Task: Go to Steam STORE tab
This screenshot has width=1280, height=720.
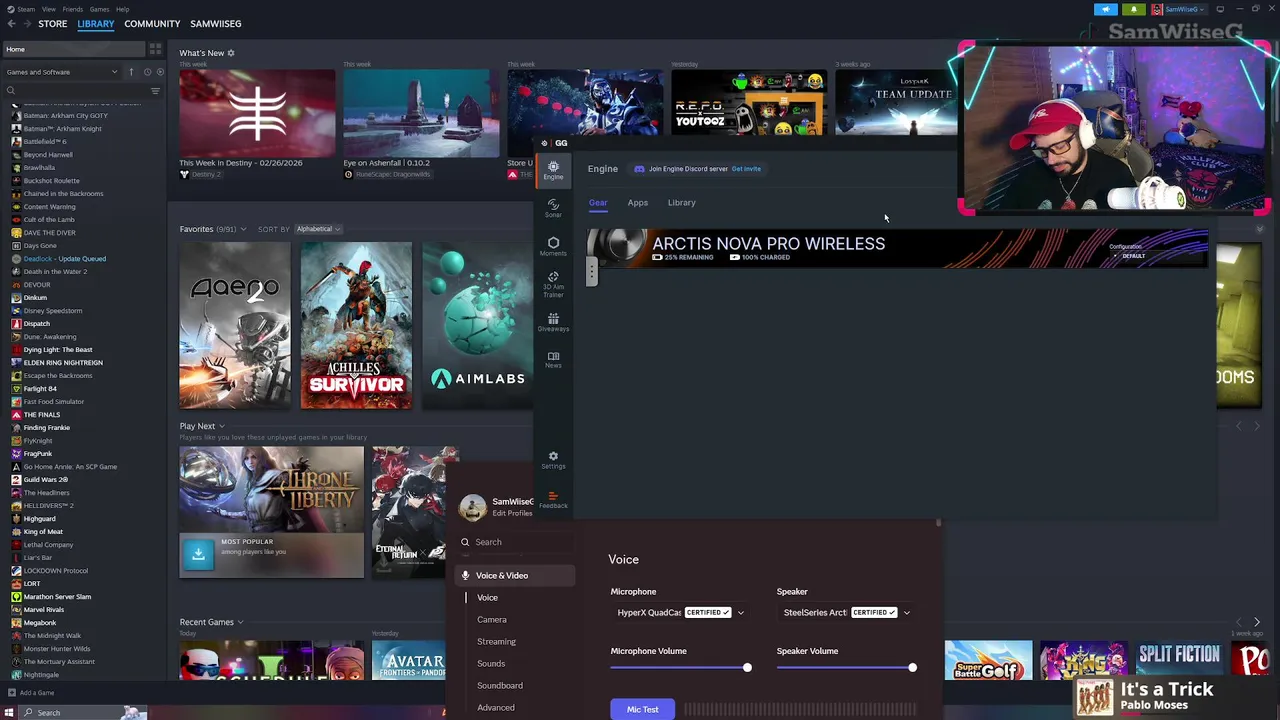Action: tap(52, 23)
